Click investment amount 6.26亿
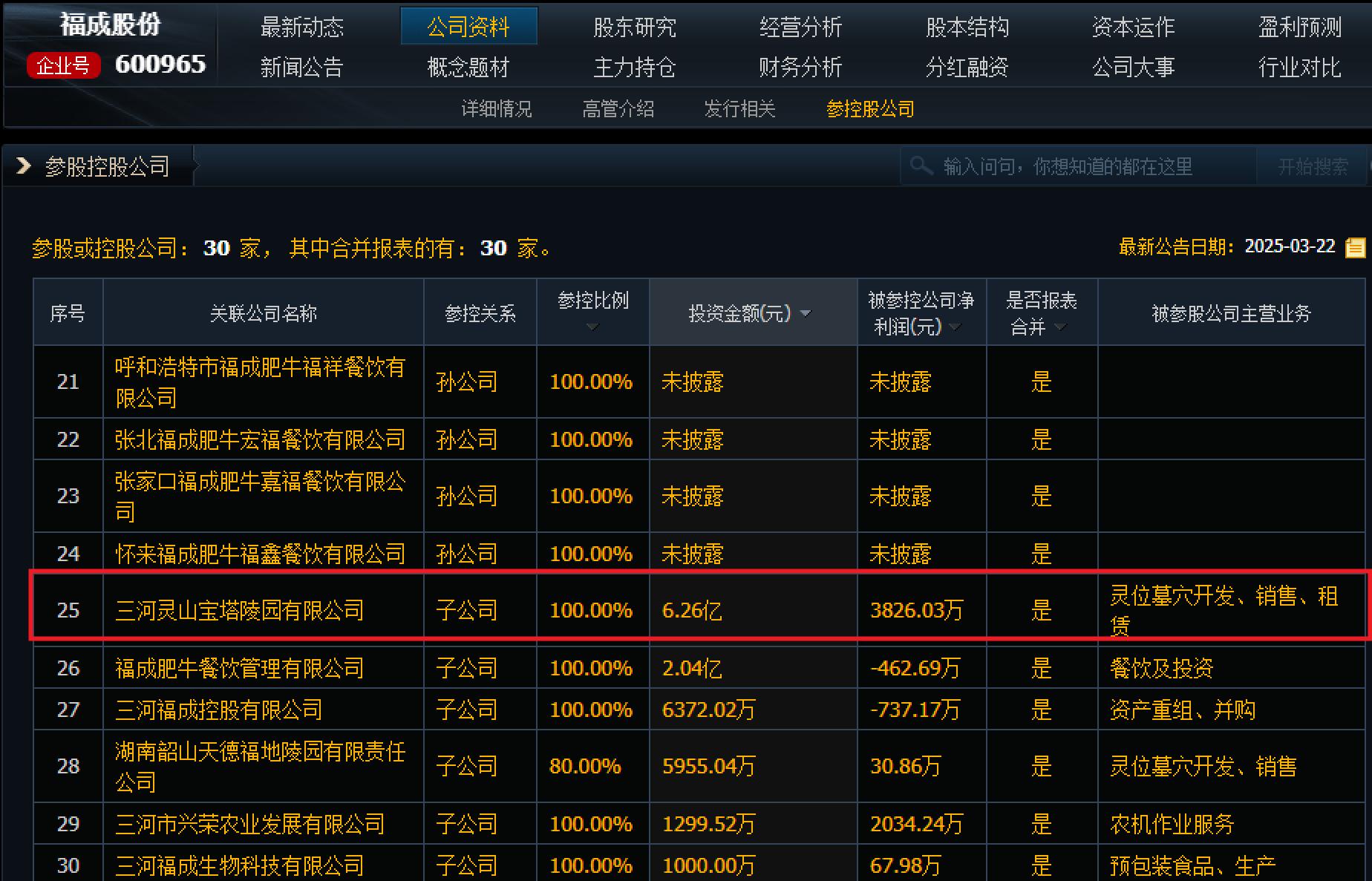Image resolution: width=1372 pixels, height=881 pixels. pos(691,610)
